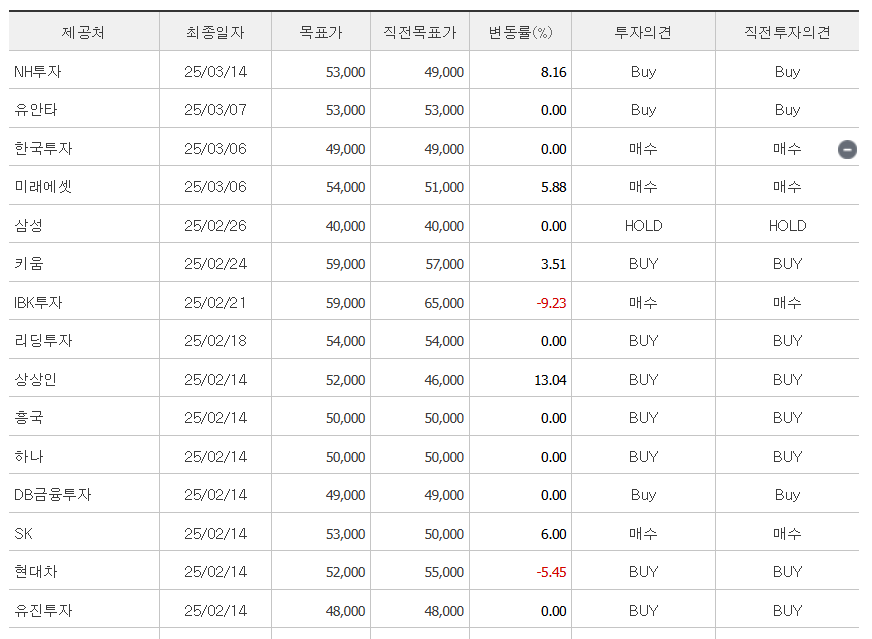Click SK's 매수 investment opinion
872x639 pixels.
click(643, 533)
